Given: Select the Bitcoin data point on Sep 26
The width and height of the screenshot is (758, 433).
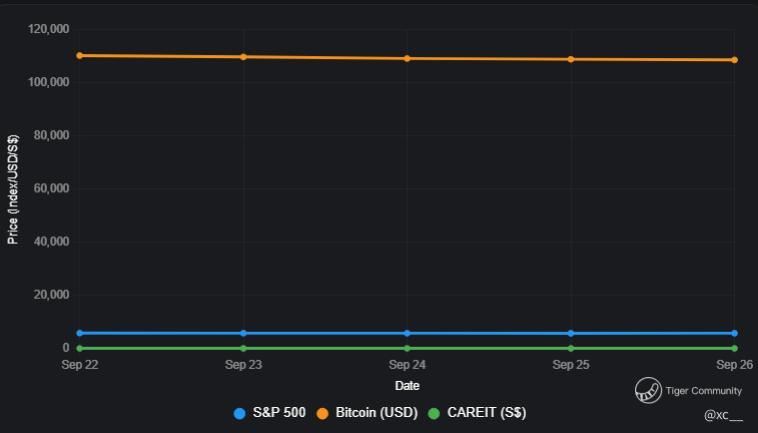Looking at the screenshot, I should 734,60.
